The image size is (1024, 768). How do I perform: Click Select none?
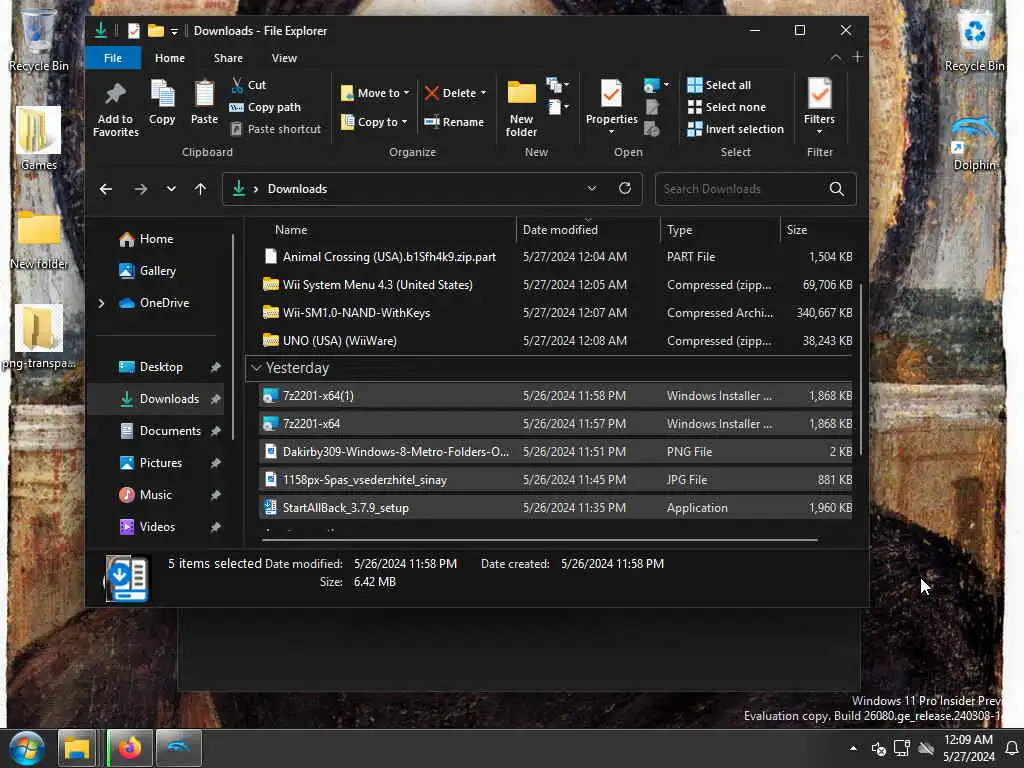[x=726, y=107]
